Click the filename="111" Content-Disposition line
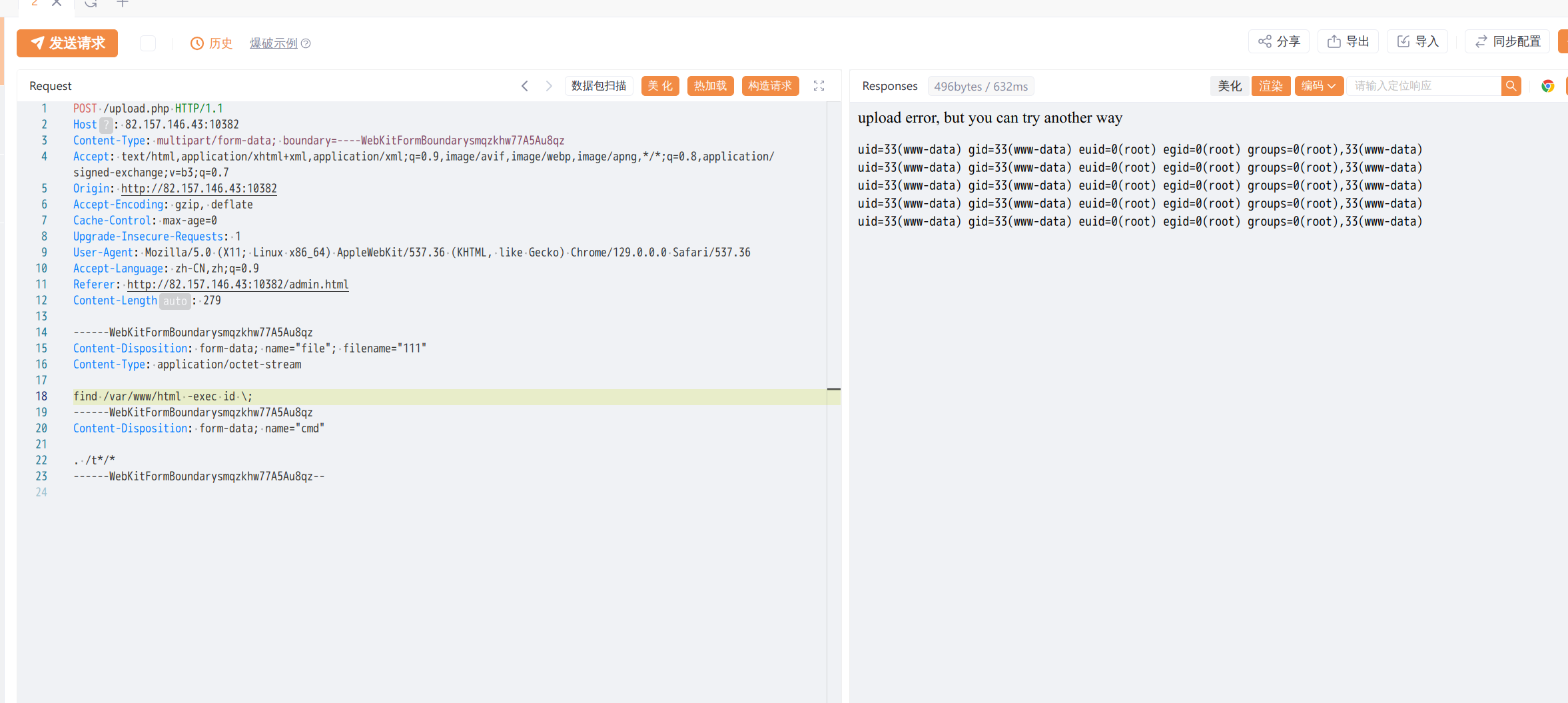The image size is (1568, 703). 250,349
